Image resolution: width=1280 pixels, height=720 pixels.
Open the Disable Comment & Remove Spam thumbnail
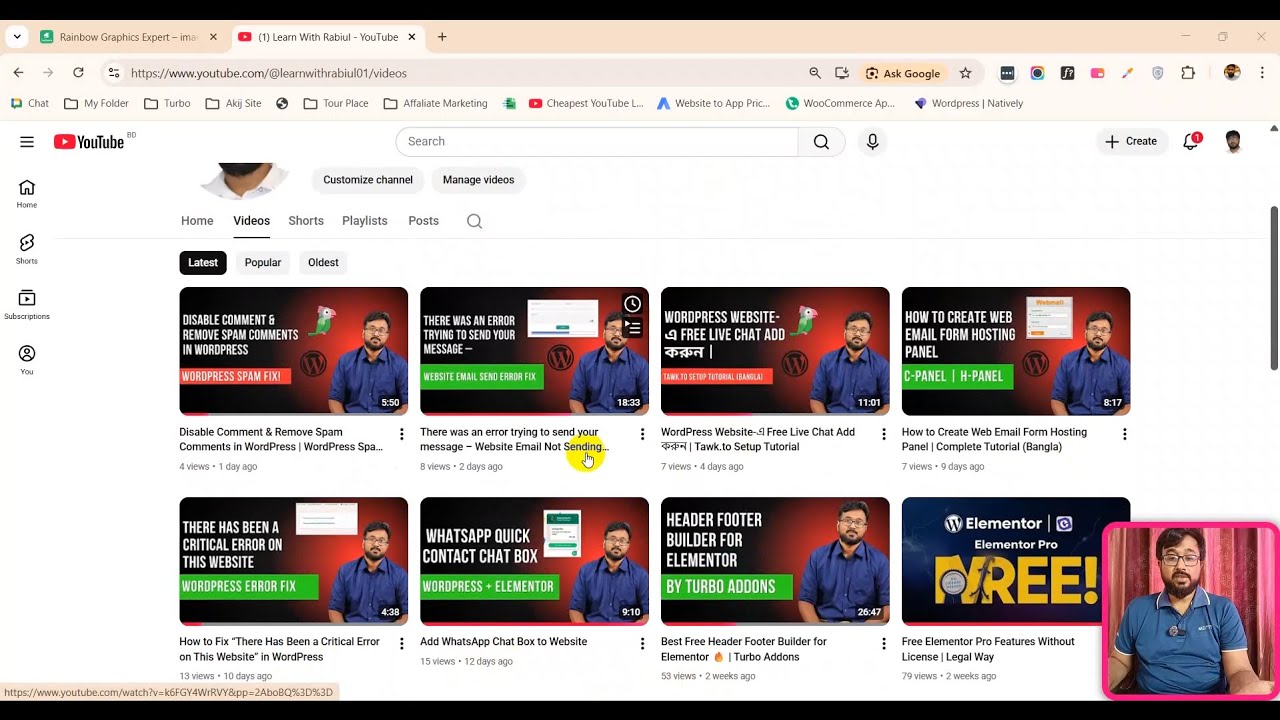[x=294, y=351]
